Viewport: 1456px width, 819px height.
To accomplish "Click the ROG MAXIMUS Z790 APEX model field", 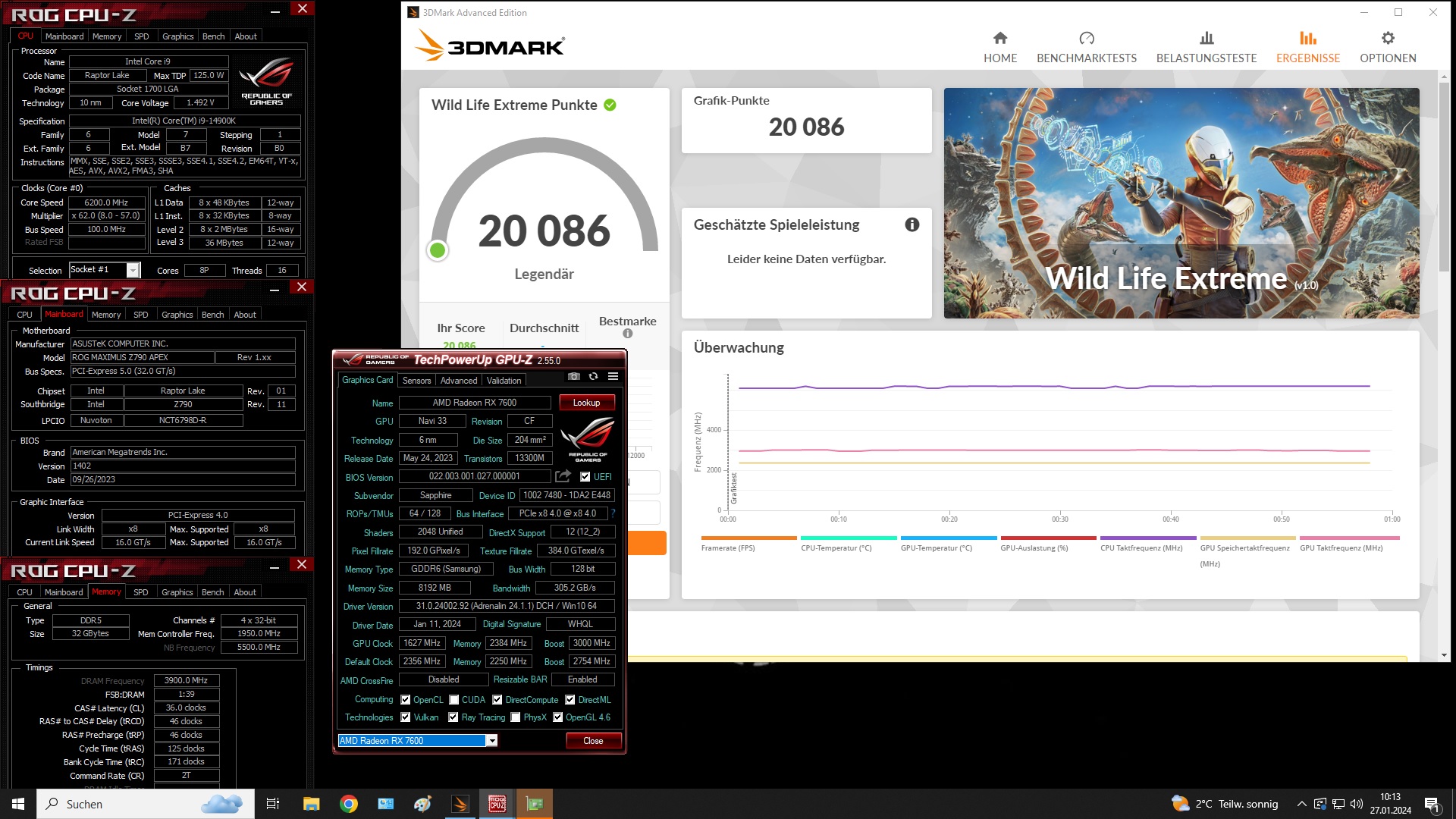I will (142, 357).
